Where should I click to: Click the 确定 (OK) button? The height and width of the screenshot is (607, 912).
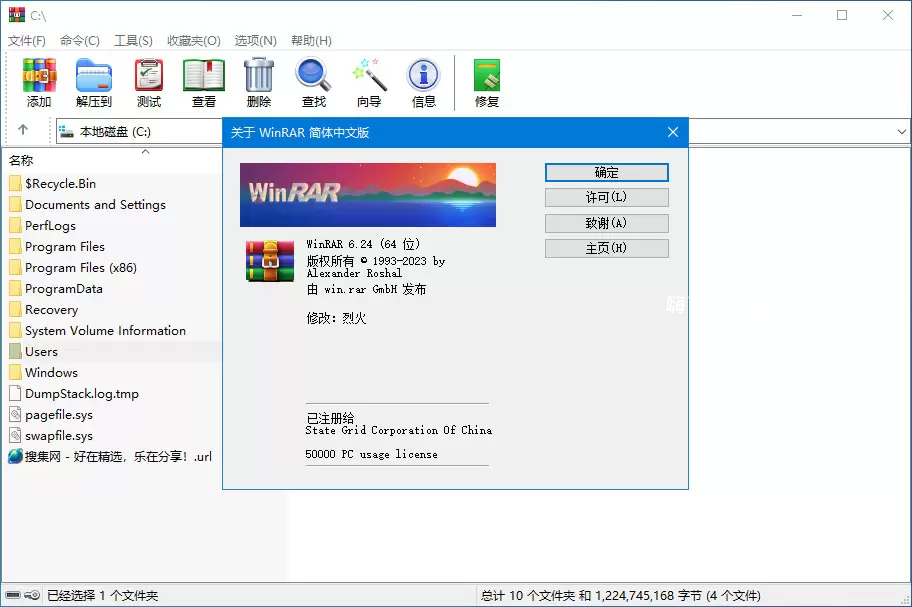pyautogui.click(x=606, y=171)
